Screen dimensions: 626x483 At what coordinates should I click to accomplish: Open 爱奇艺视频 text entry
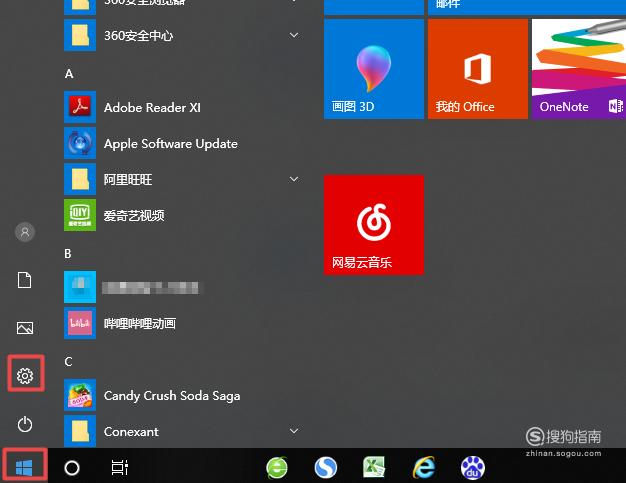(x=134, y=216)
